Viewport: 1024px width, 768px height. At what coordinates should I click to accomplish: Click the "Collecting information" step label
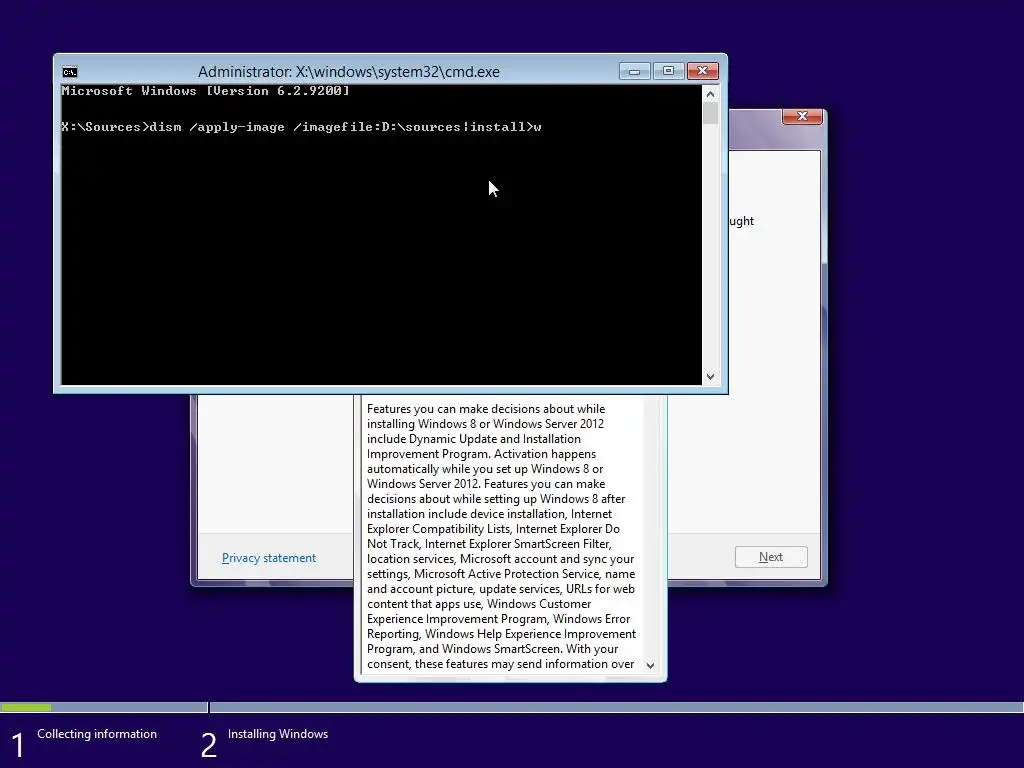97,734
